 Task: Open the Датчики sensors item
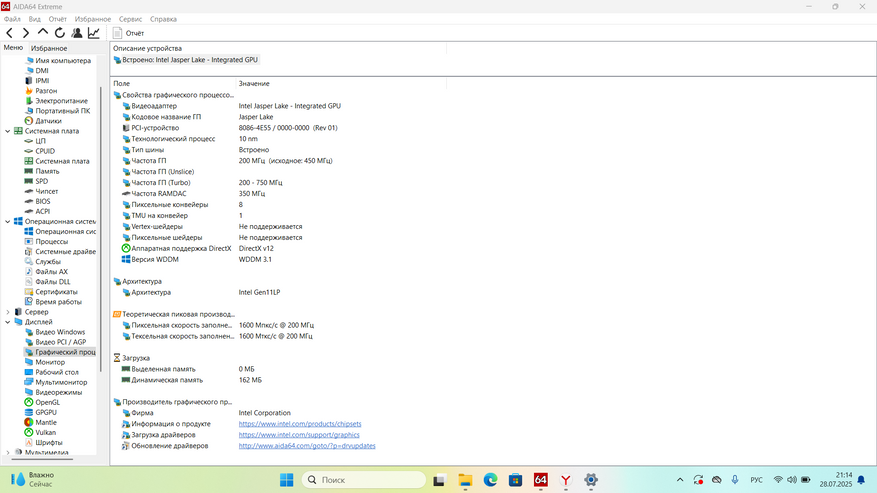43,121
